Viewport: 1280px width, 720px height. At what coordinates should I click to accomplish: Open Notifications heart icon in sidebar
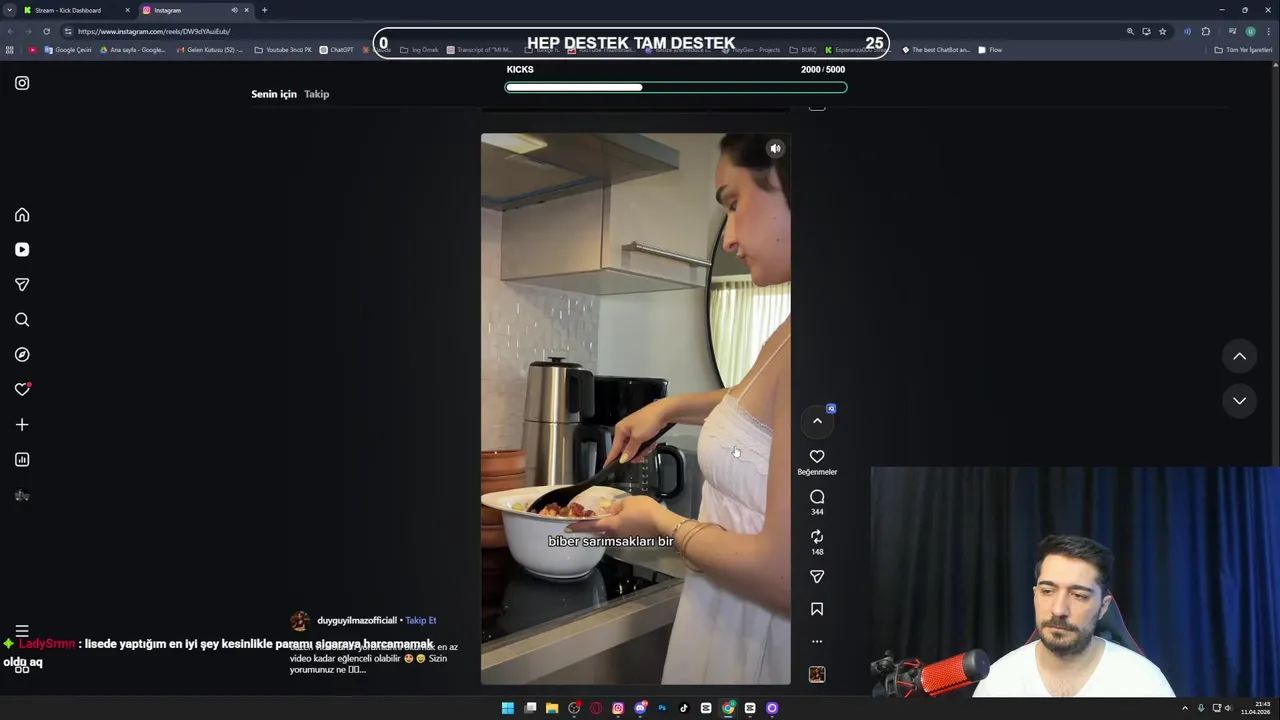click(22, 390)
